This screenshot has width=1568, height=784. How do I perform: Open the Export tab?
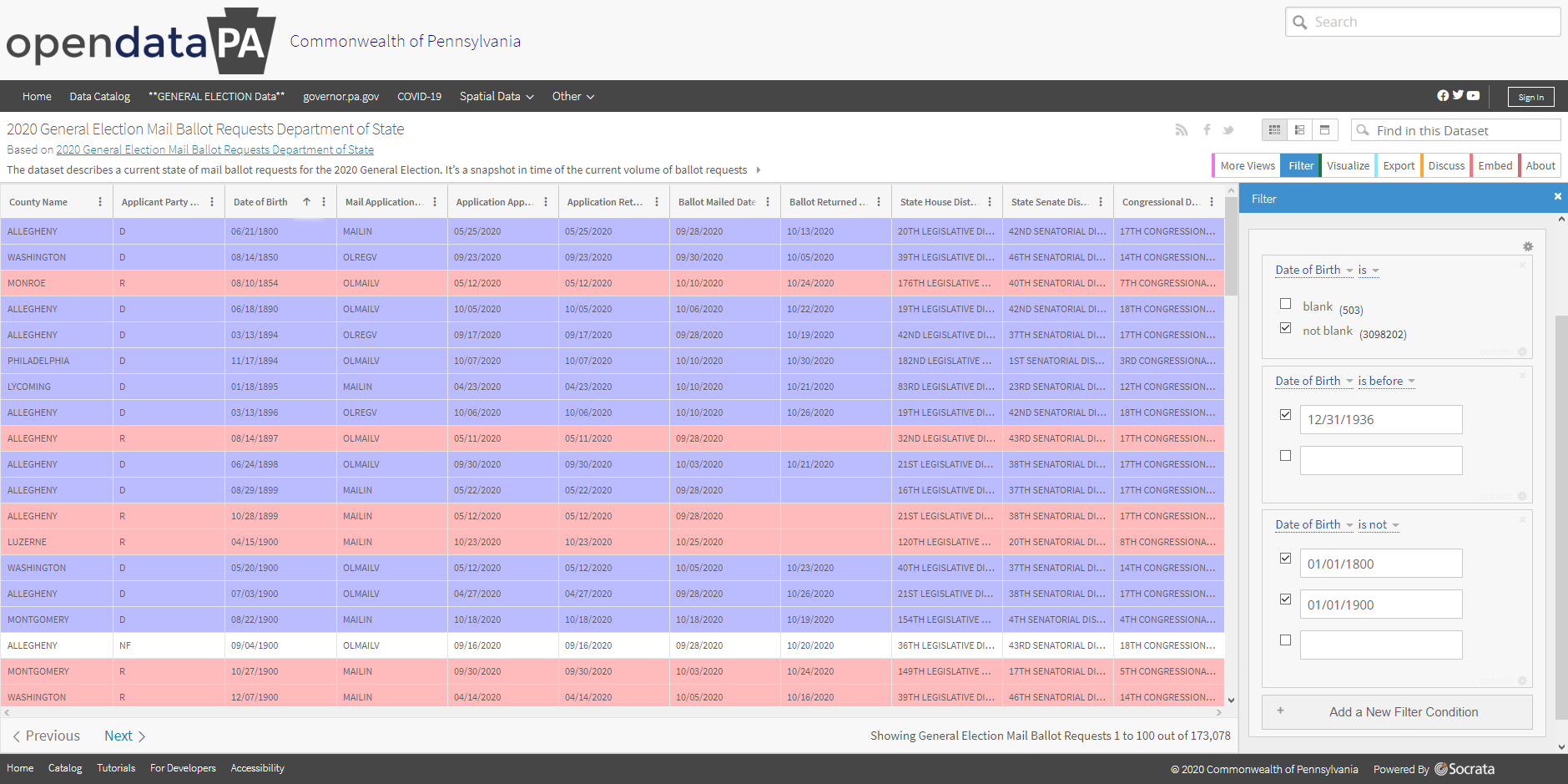coord(1399,165)
